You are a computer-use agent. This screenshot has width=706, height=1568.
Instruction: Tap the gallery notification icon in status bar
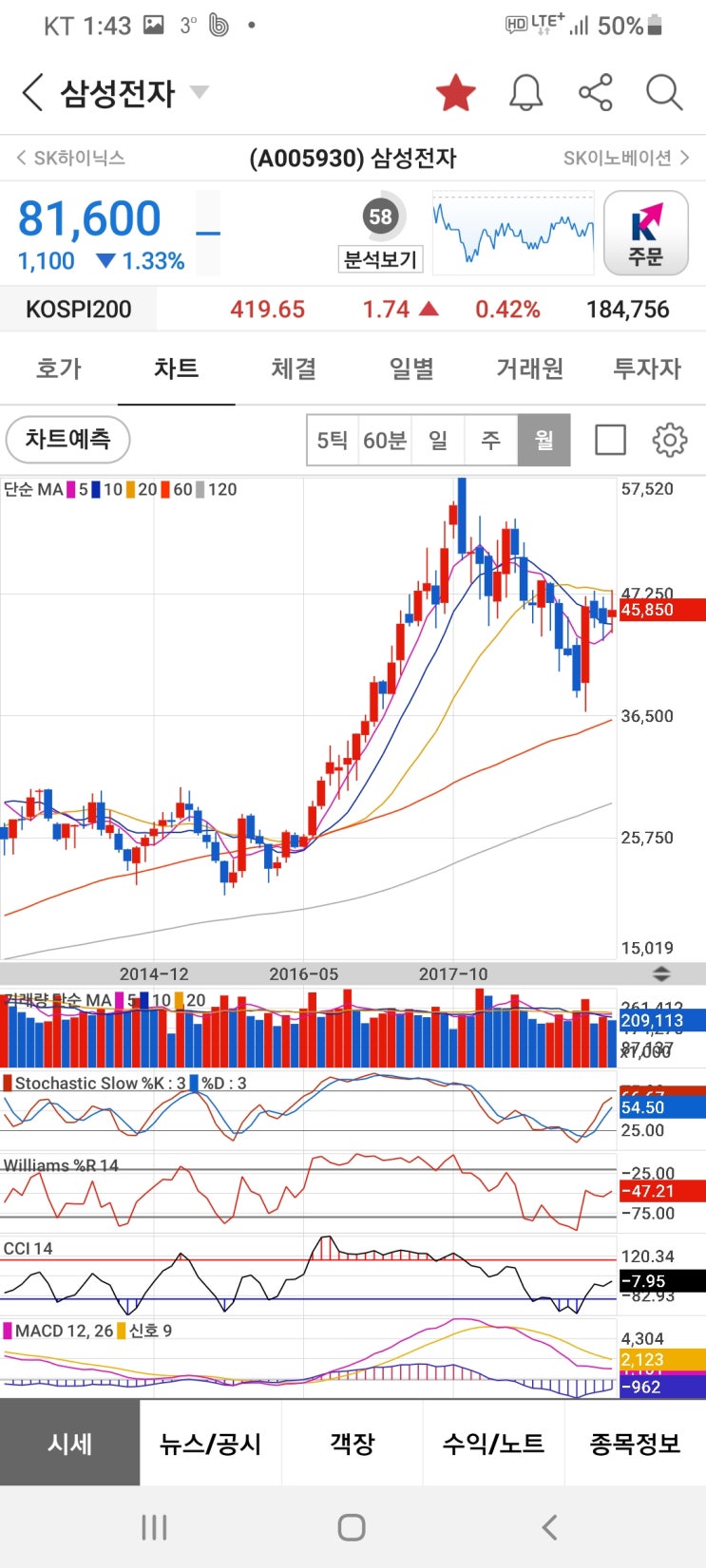pyautogui.click(x=153, y=26)
